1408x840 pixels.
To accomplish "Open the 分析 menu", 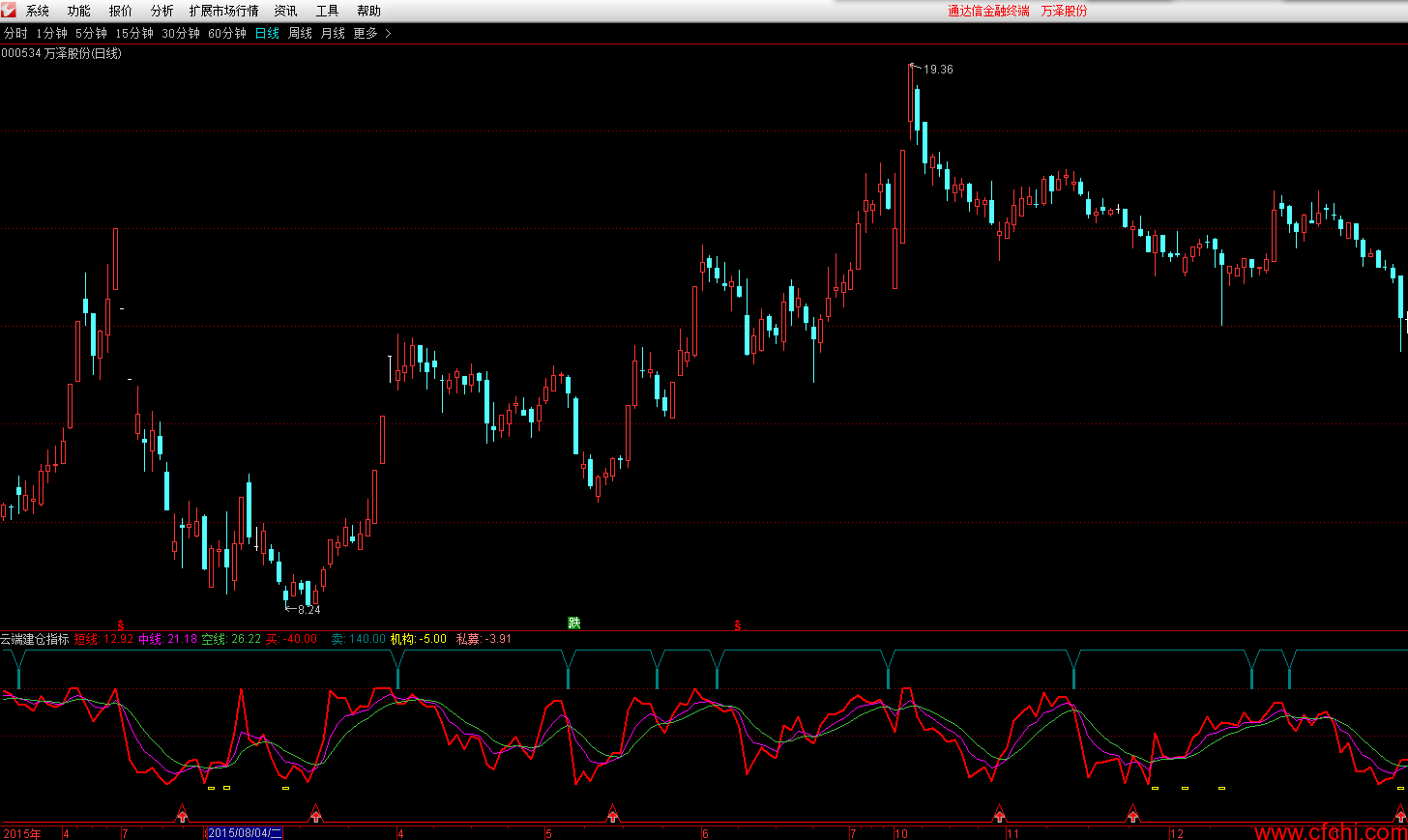I will click(x=162, y=11).
